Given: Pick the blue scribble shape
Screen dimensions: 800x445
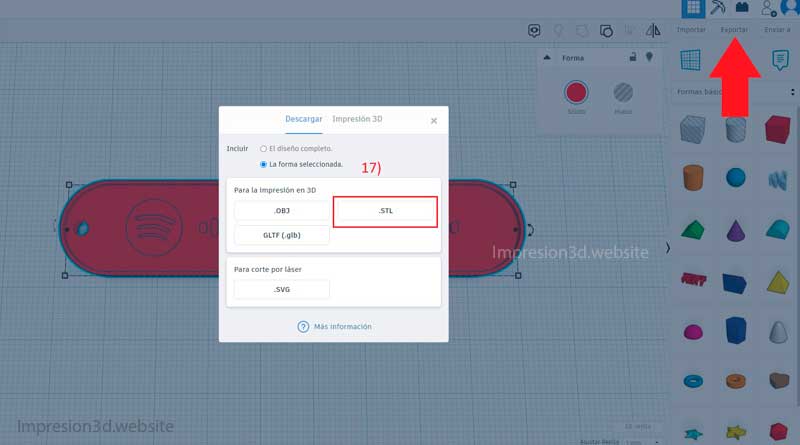Looking at the screenshot, I should (778, 180).
